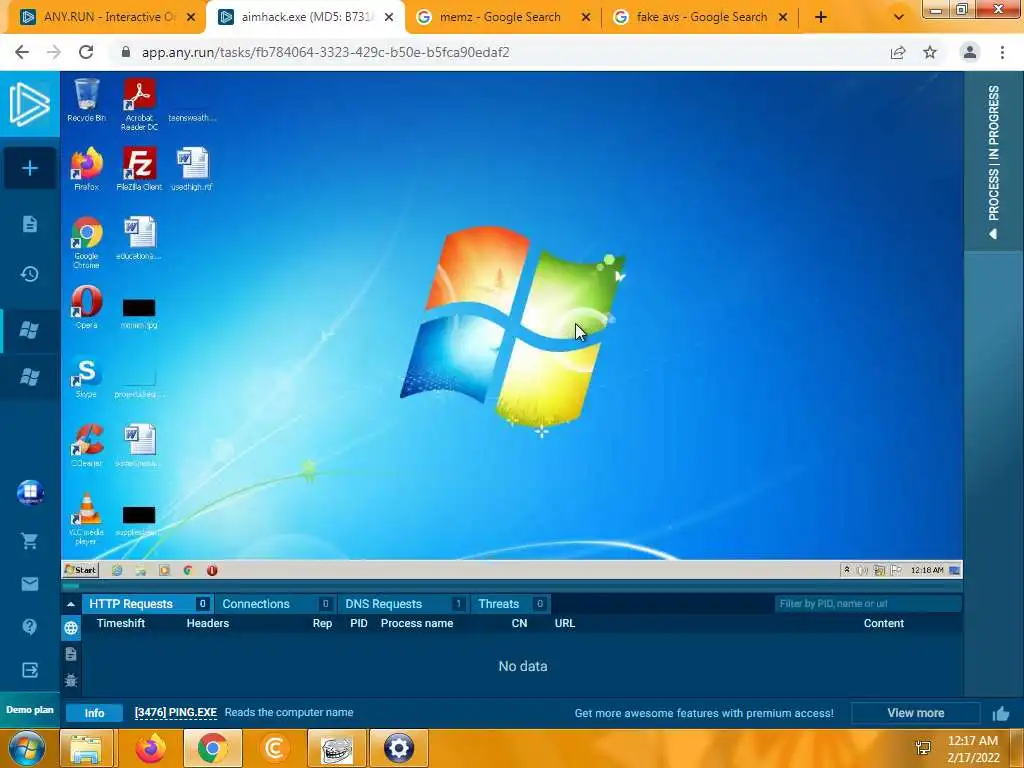Image resolution: width=1024 pixels, height=768 pixels.
Task: Click the share page icon in the address bar
Action: click(898, 52)
